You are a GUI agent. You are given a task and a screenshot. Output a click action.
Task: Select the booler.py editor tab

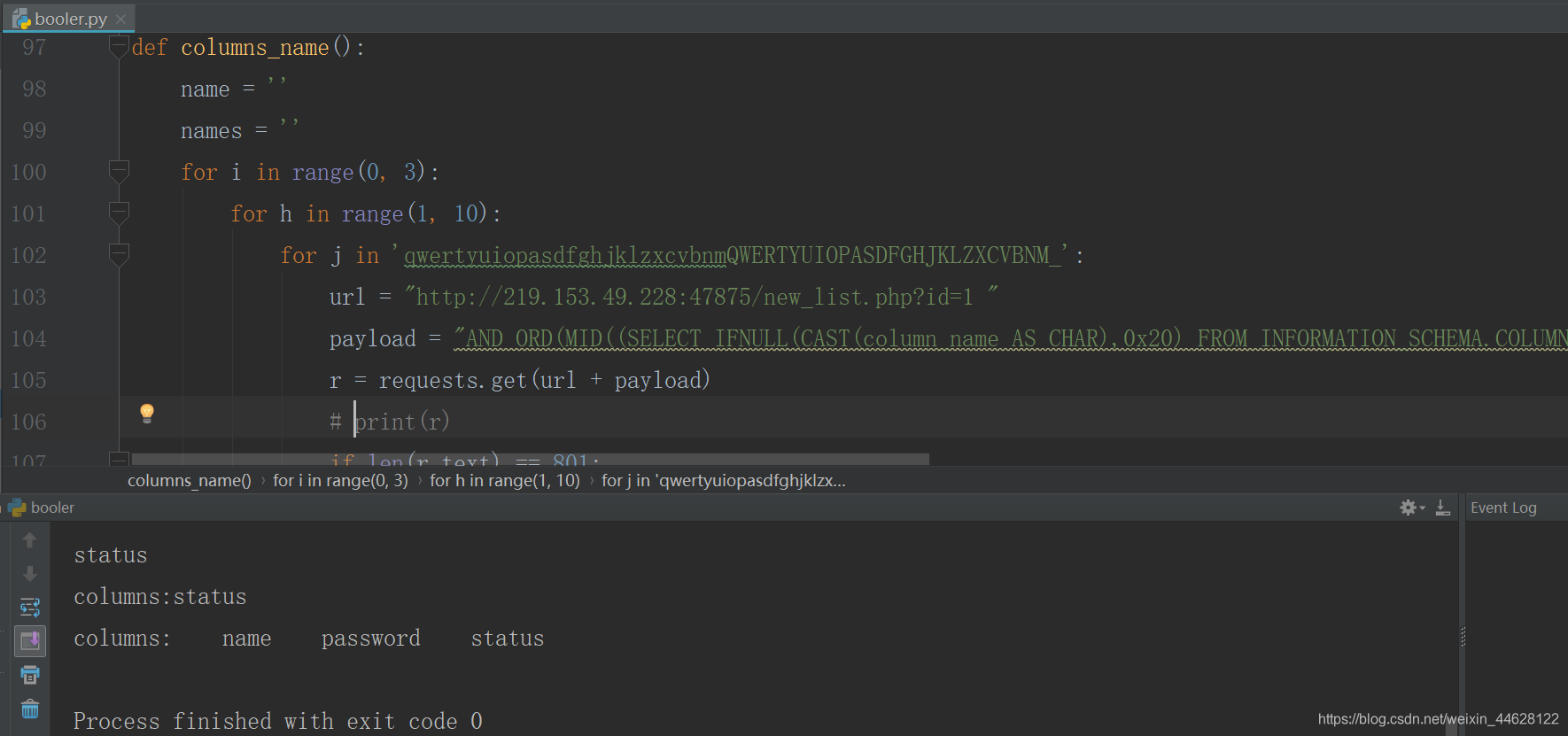(69, 19)
